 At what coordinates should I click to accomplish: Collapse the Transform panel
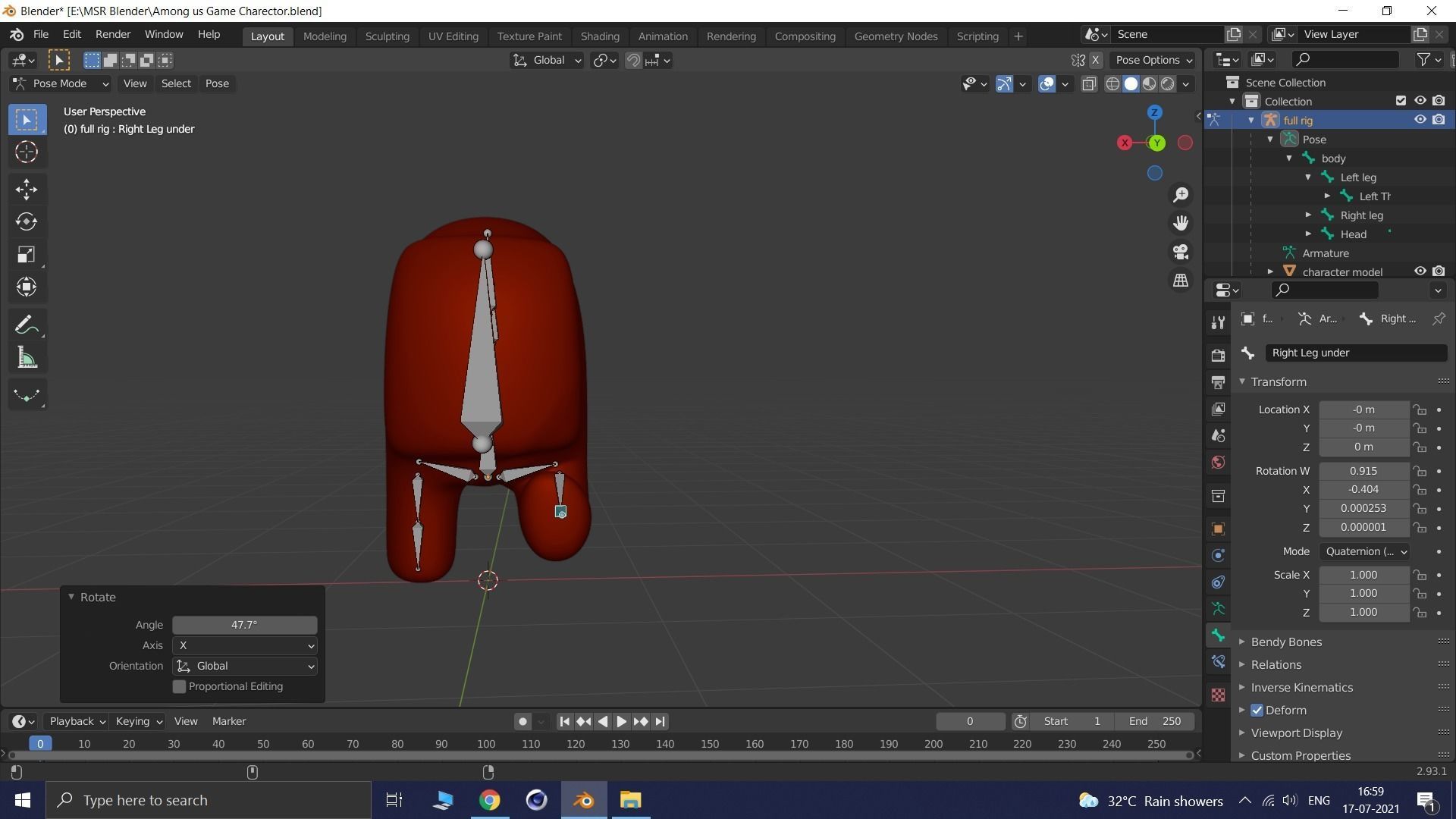pyautogui.click(x=1279, y=382)
